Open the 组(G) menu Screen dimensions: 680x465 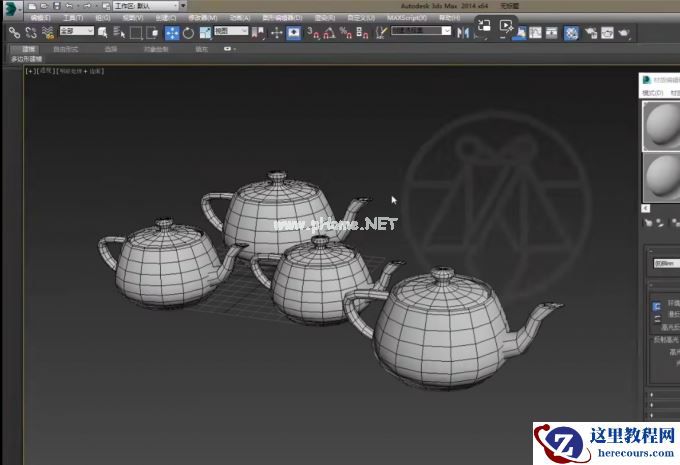coord(102,18)
